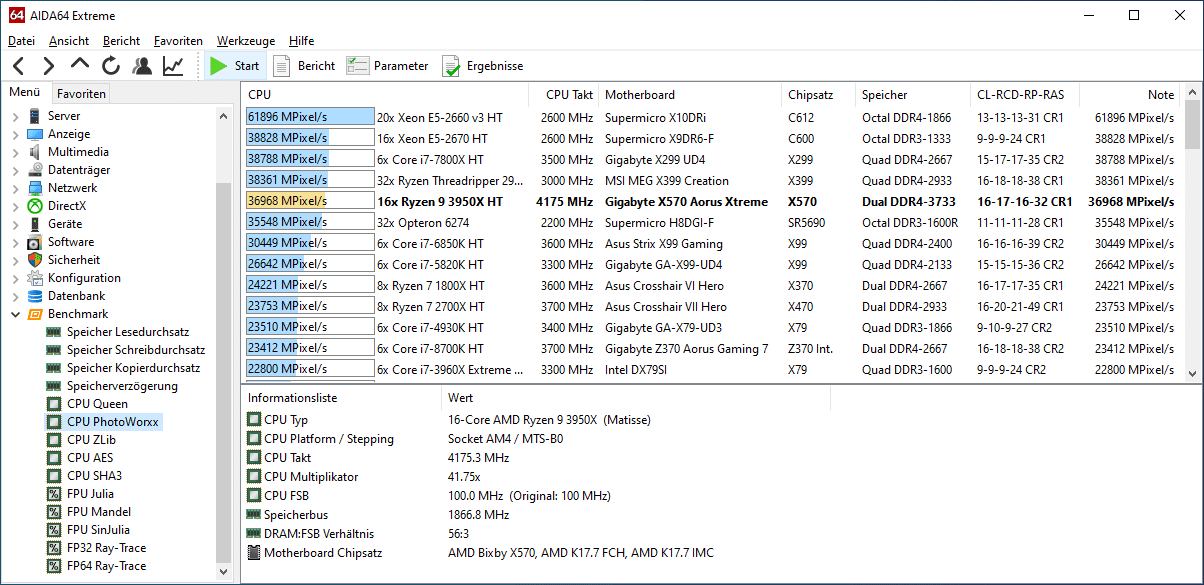
Task: Open the Werkzeuge menu
Action: coord(246,41)
